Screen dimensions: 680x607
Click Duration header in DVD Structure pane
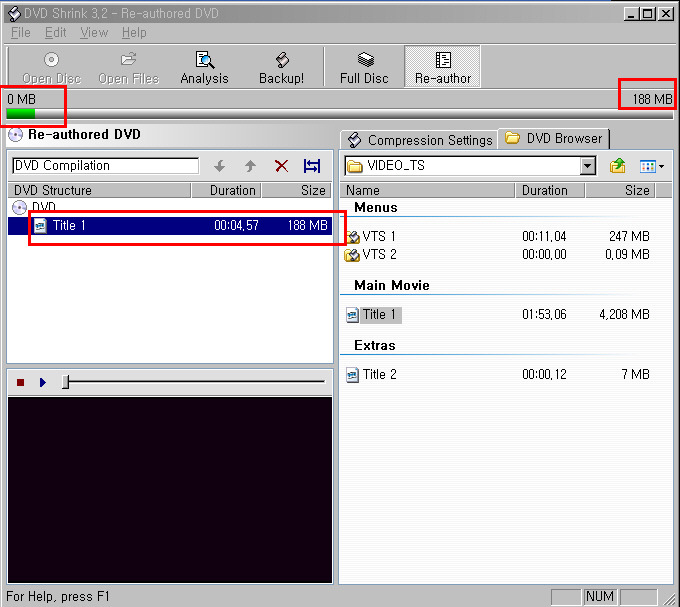226,190
